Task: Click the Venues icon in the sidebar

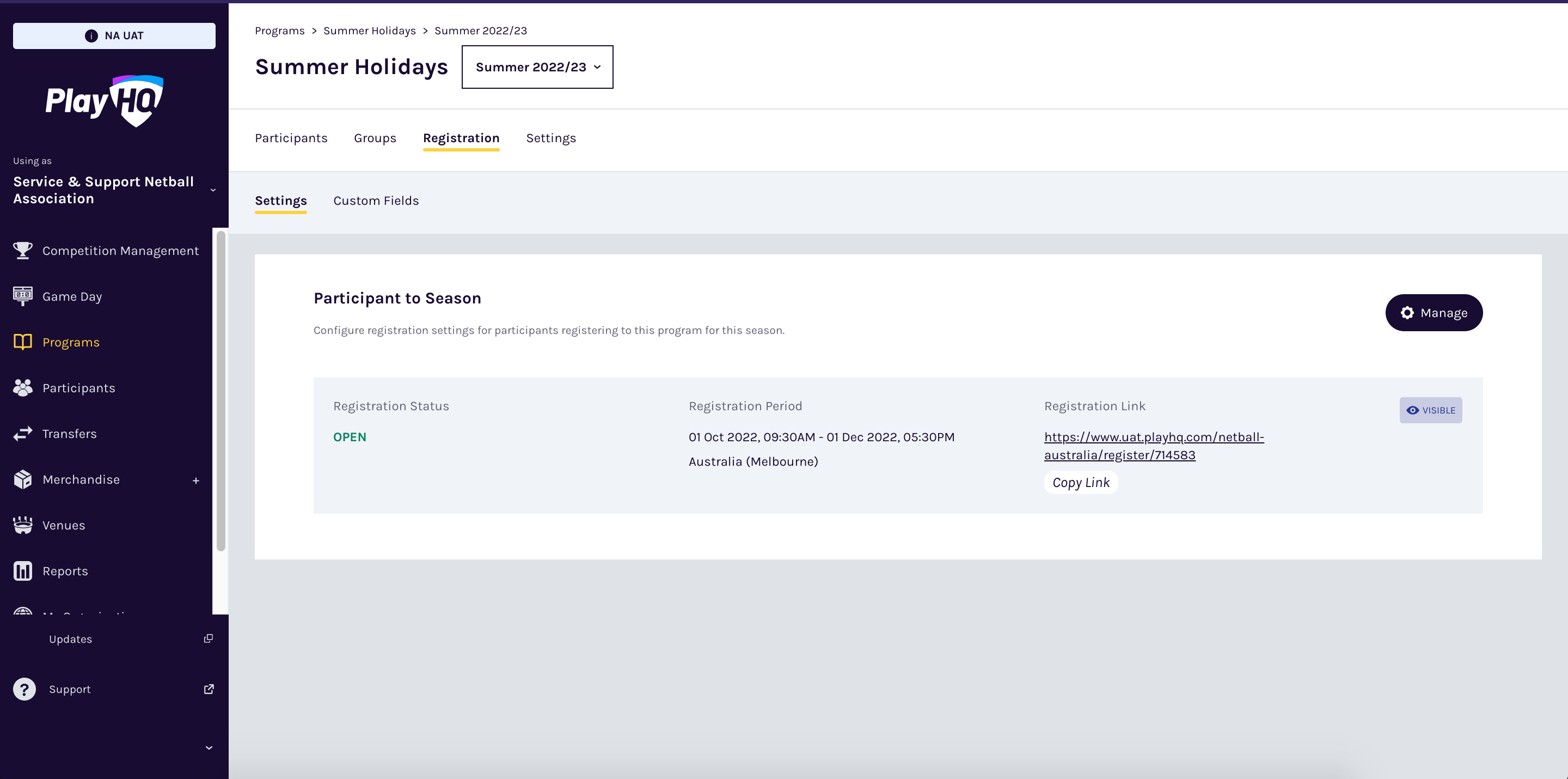Action: click(22, 525)
